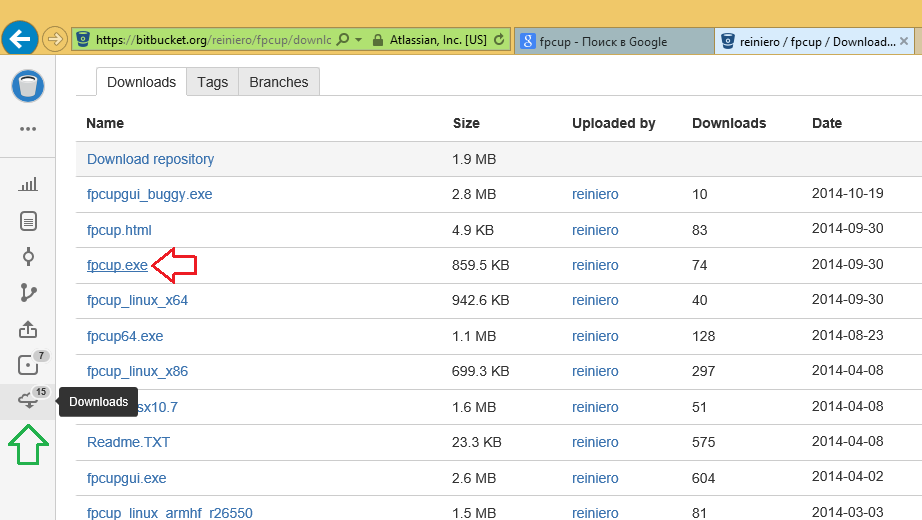This screenshot has width=922, height=520.
Task: Expand the address bar search dropdown arrow
Action: (x=358, y=40)
